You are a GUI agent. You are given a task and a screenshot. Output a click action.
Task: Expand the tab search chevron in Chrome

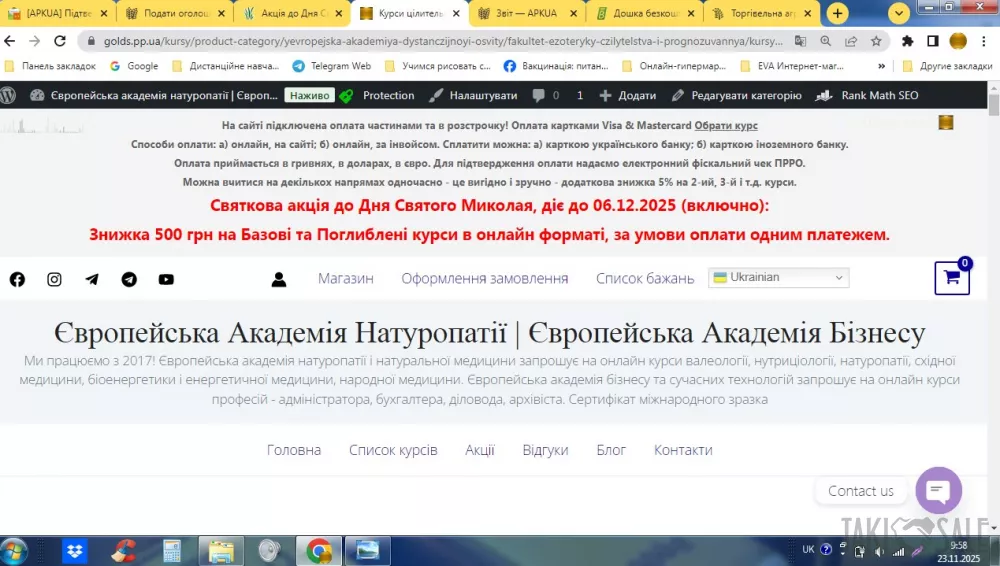(x=899, y=13)
